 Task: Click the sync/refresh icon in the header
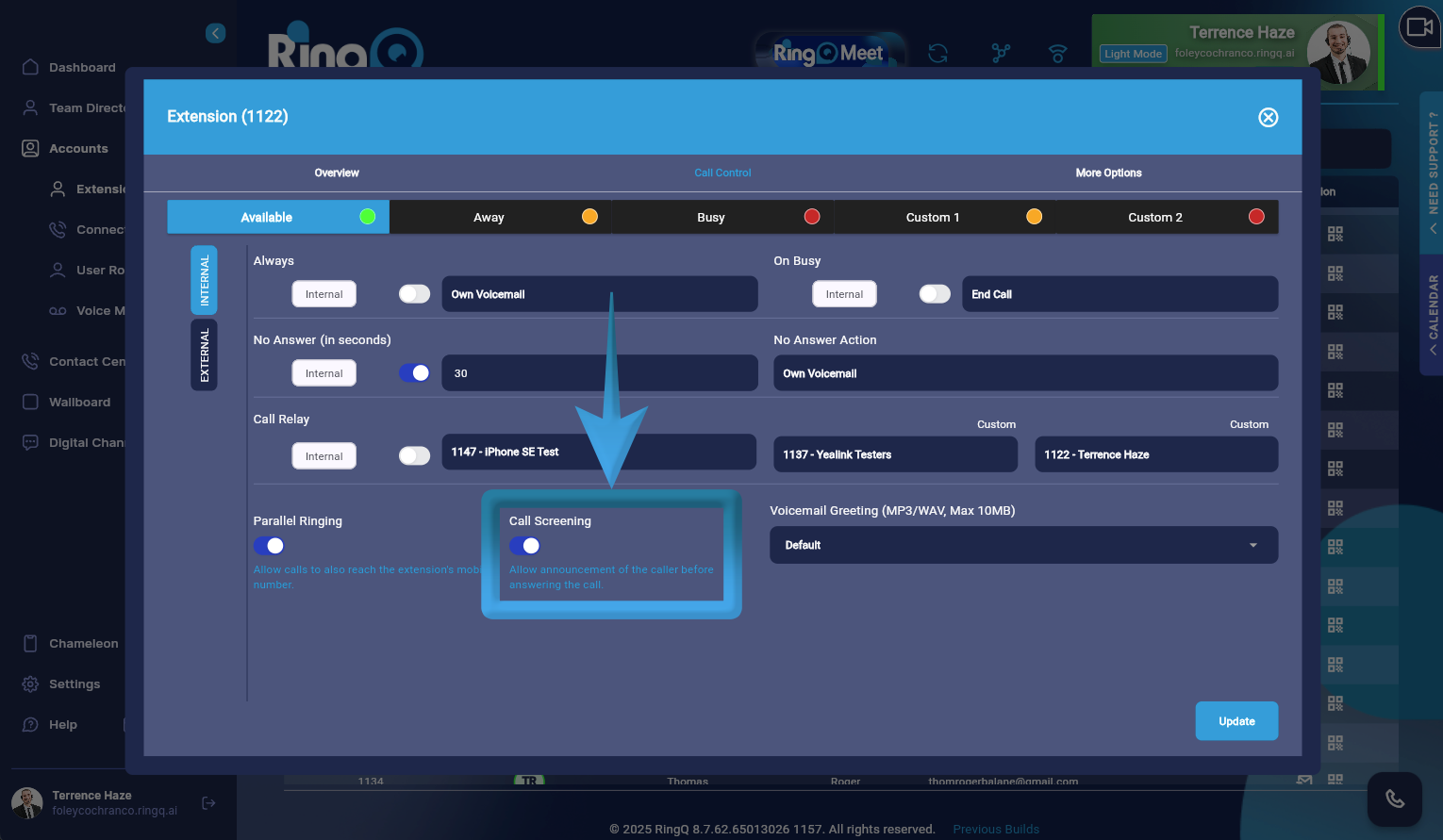pyautogui.click(x=937, y=55)
